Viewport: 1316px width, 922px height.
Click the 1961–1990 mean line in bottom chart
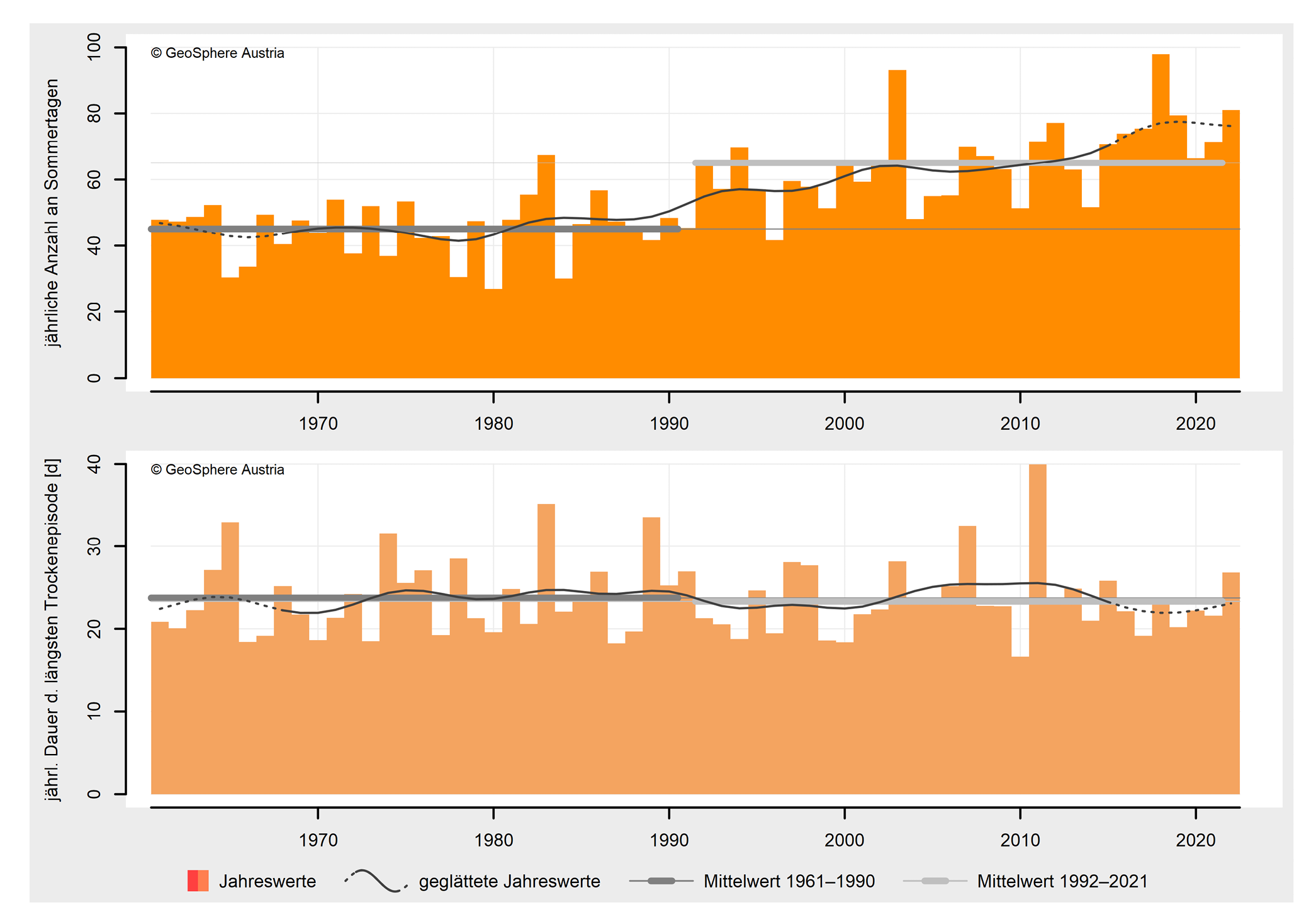pos(415,598)
